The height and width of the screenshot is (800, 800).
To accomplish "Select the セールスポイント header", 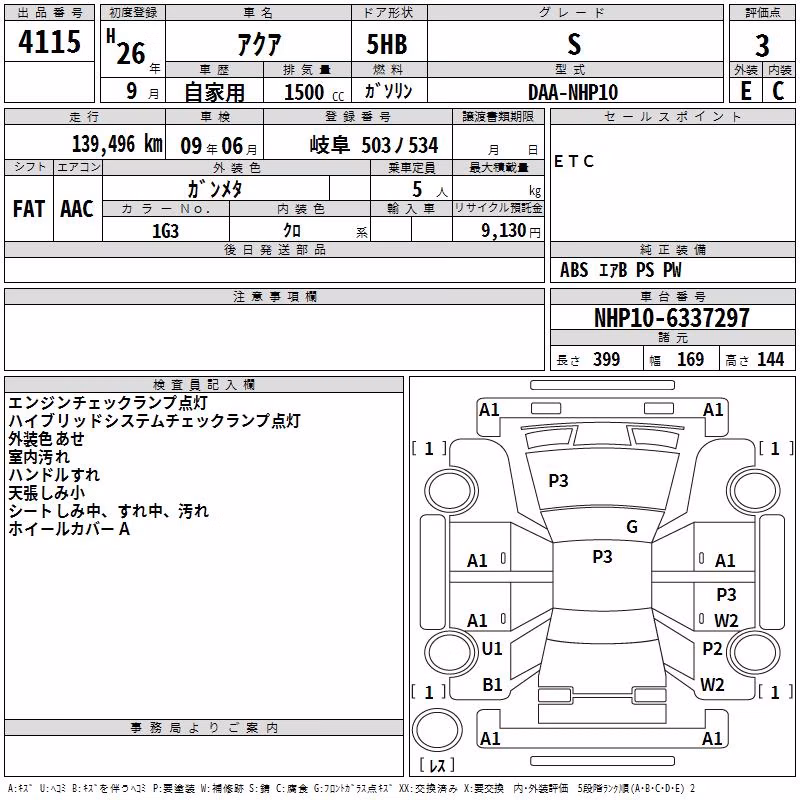I will 673,116.
